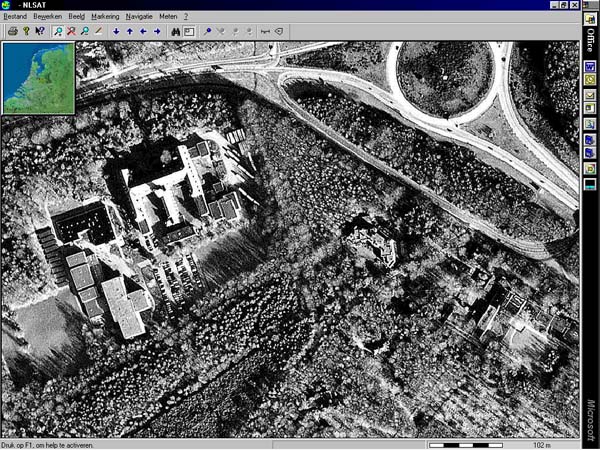Click the printer icon in the toolbar
This screenshot has width=600, height=450.
[x=12, y=31]
